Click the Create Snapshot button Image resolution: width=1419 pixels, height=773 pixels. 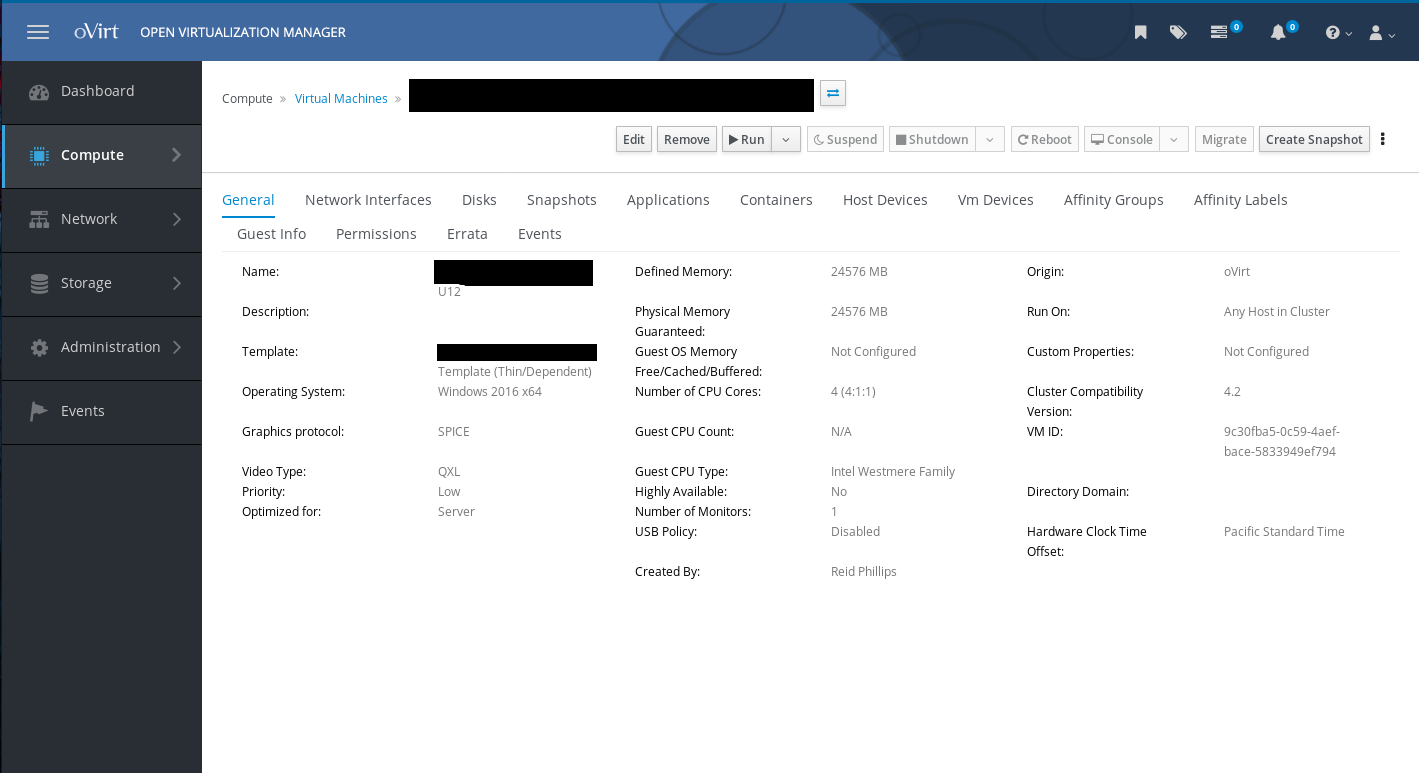point(1314,140)
